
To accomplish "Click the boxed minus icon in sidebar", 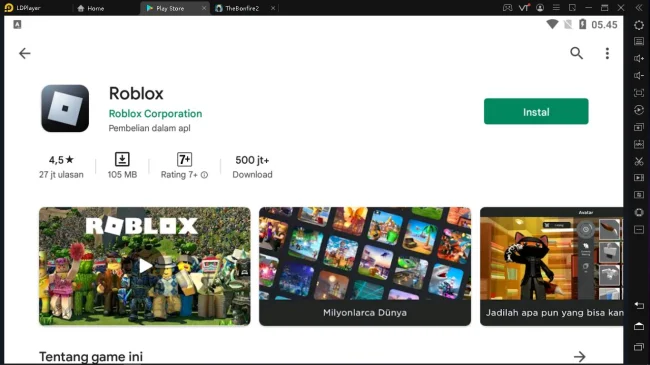I will tap(639, 229).
